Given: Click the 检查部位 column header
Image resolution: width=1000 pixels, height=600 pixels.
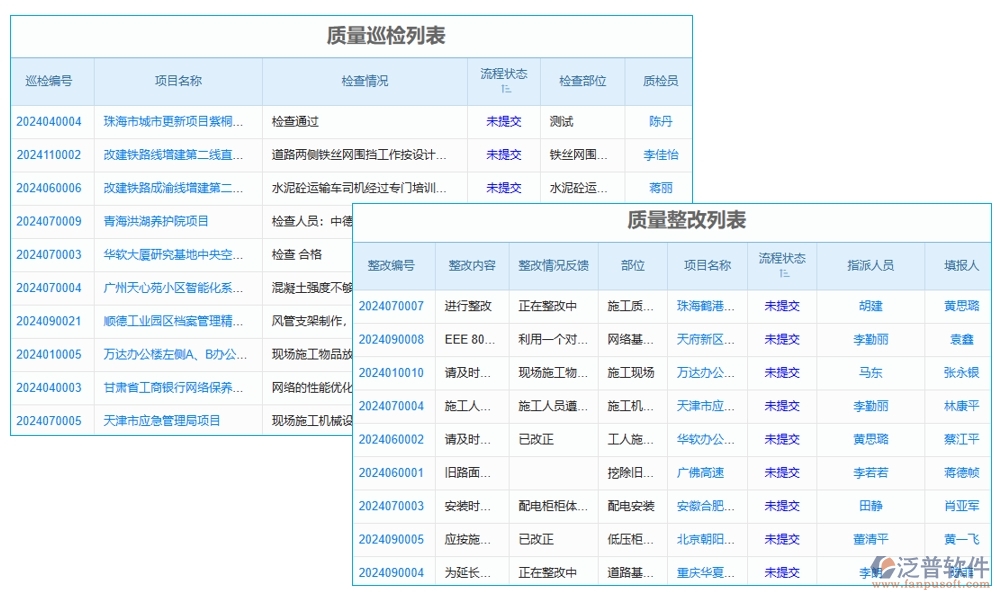Looking at the screenshot, I should 581,81.
